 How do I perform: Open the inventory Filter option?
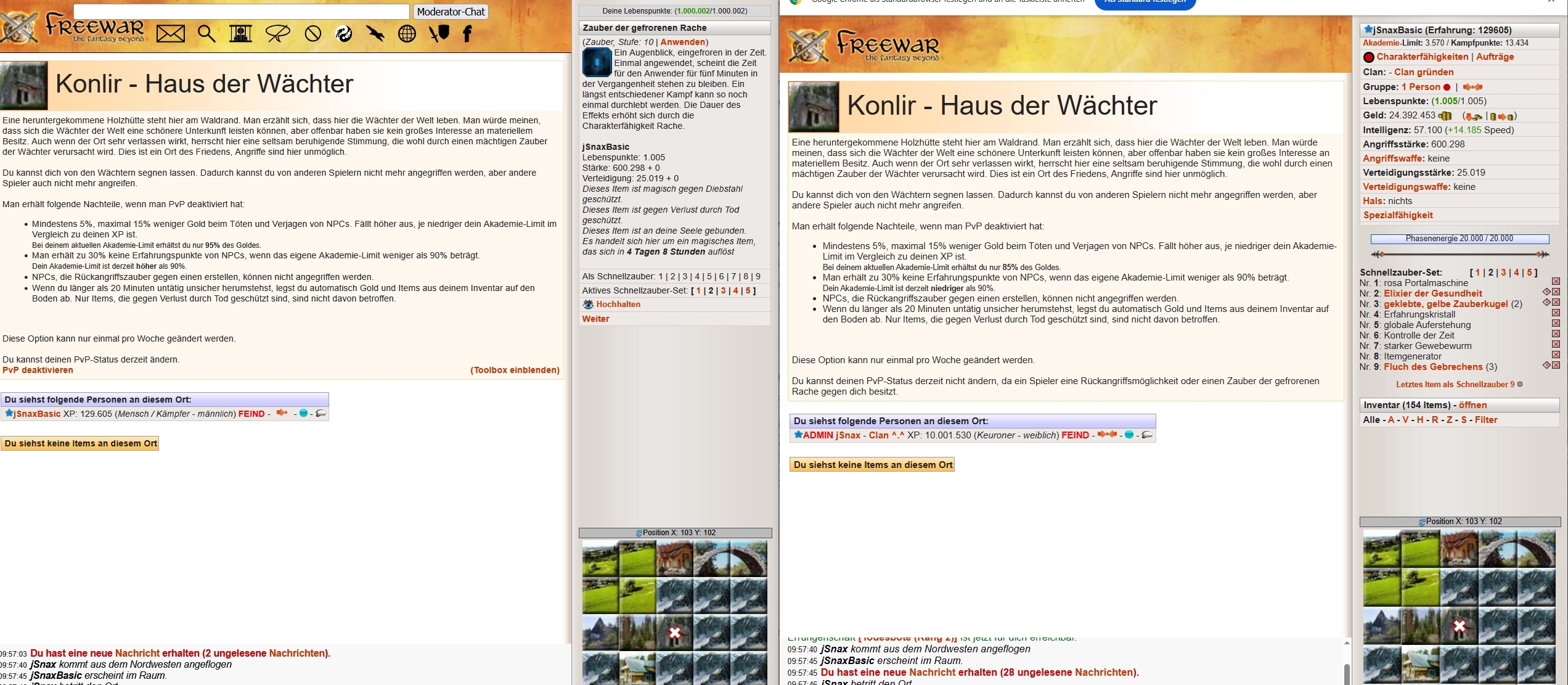[1485, 420]
